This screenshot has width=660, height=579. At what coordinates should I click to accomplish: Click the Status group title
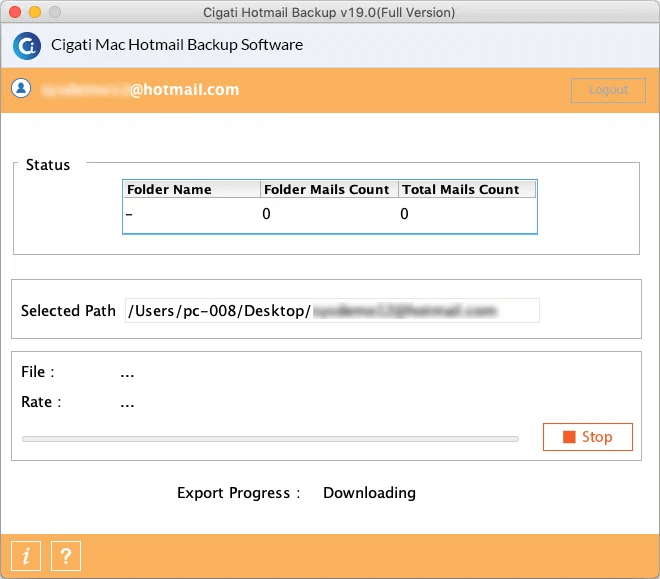48,165
